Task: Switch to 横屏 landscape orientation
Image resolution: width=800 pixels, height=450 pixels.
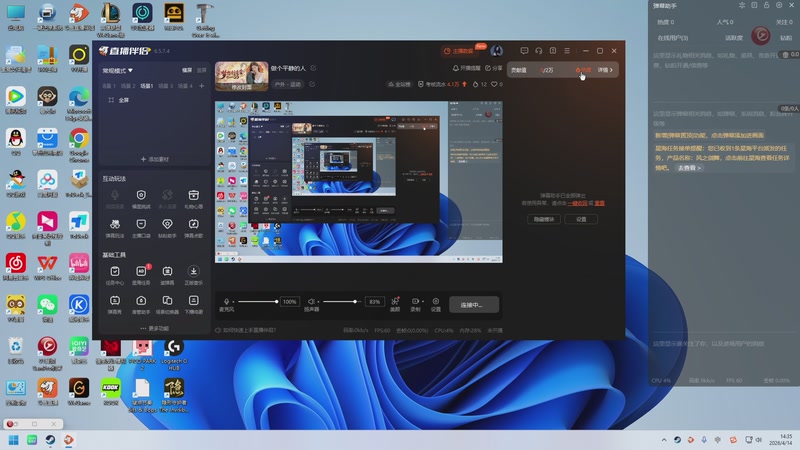Action: tap(187, 70)
